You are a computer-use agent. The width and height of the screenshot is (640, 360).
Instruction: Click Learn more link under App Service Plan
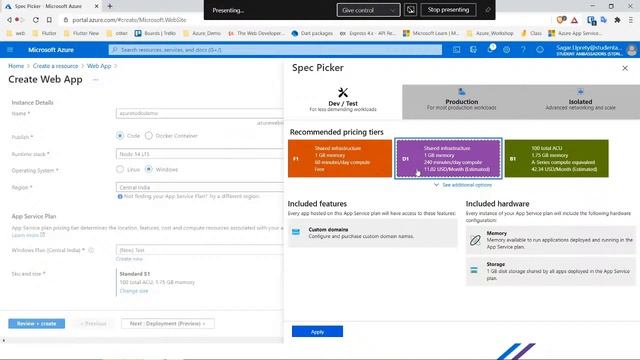click(28, 235)
